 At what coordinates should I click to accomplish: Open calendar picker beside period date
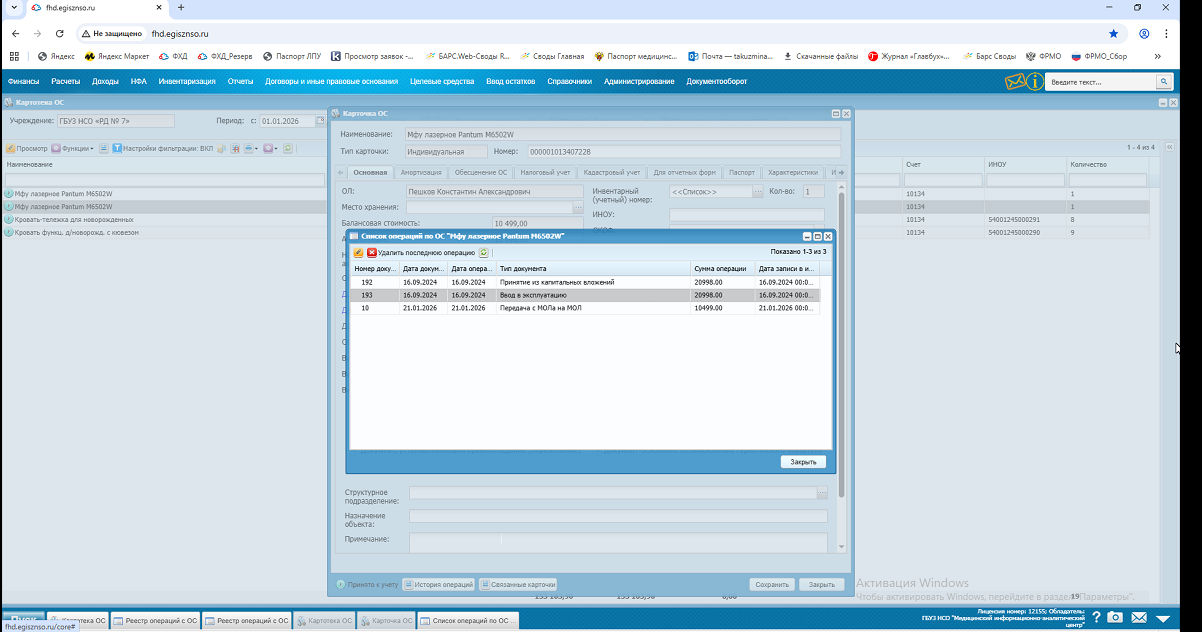[321, 121]
